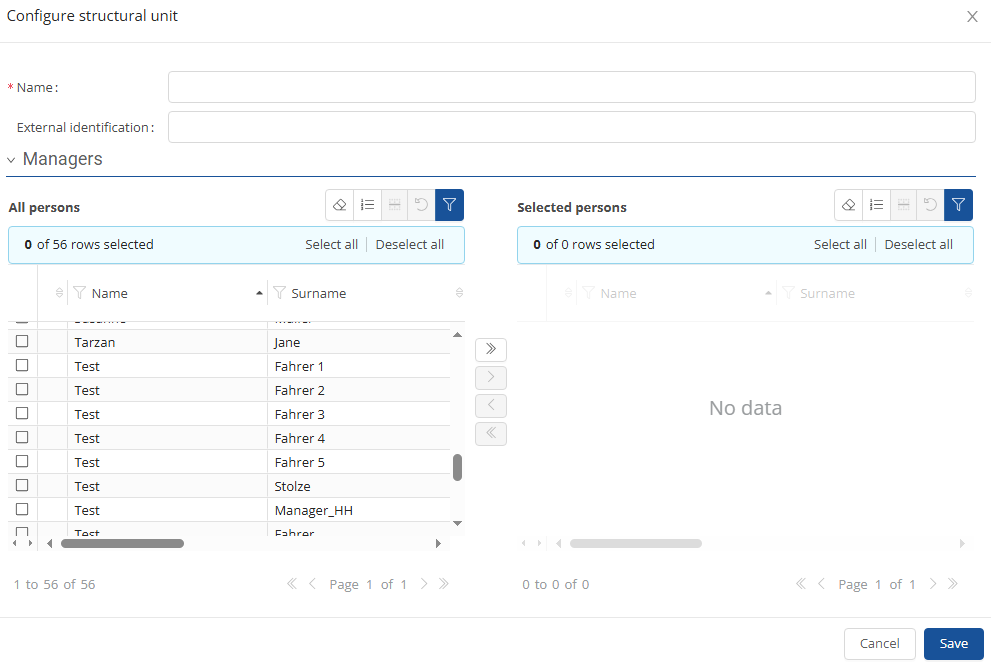Click the filter icon in Surname column header
Screen dimensions: 991x665
point(280,293)
